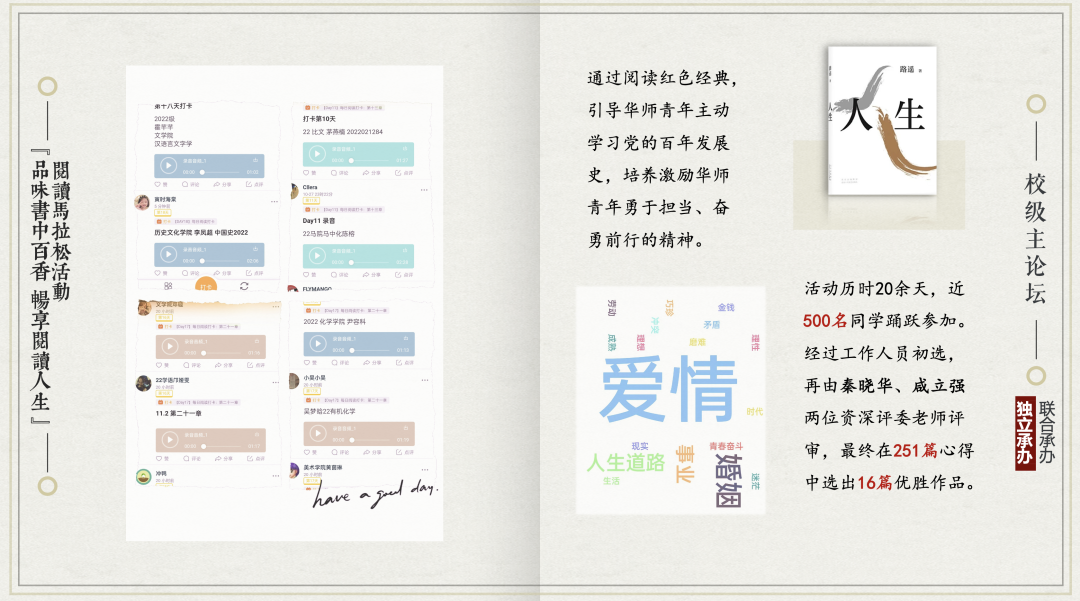Click the 联合承办 label

click(1047, 432)
